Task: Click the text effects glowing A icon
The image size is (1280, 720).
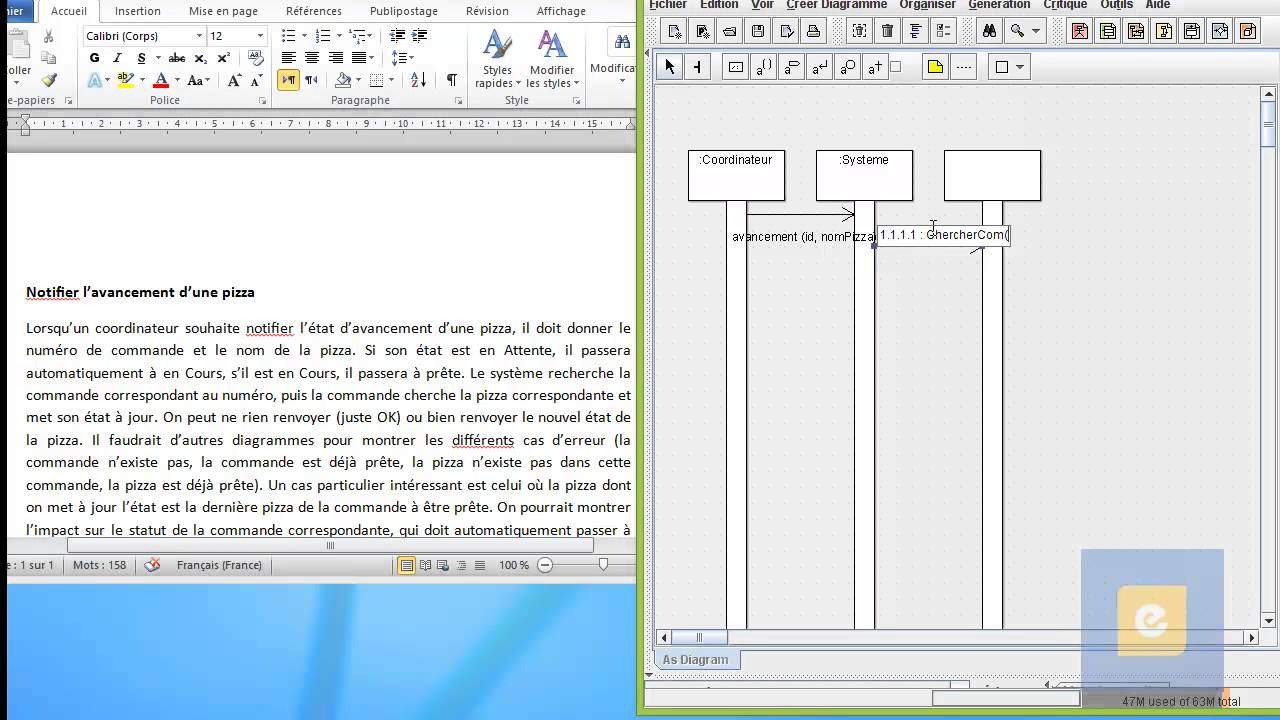Action: pos(95,80)
